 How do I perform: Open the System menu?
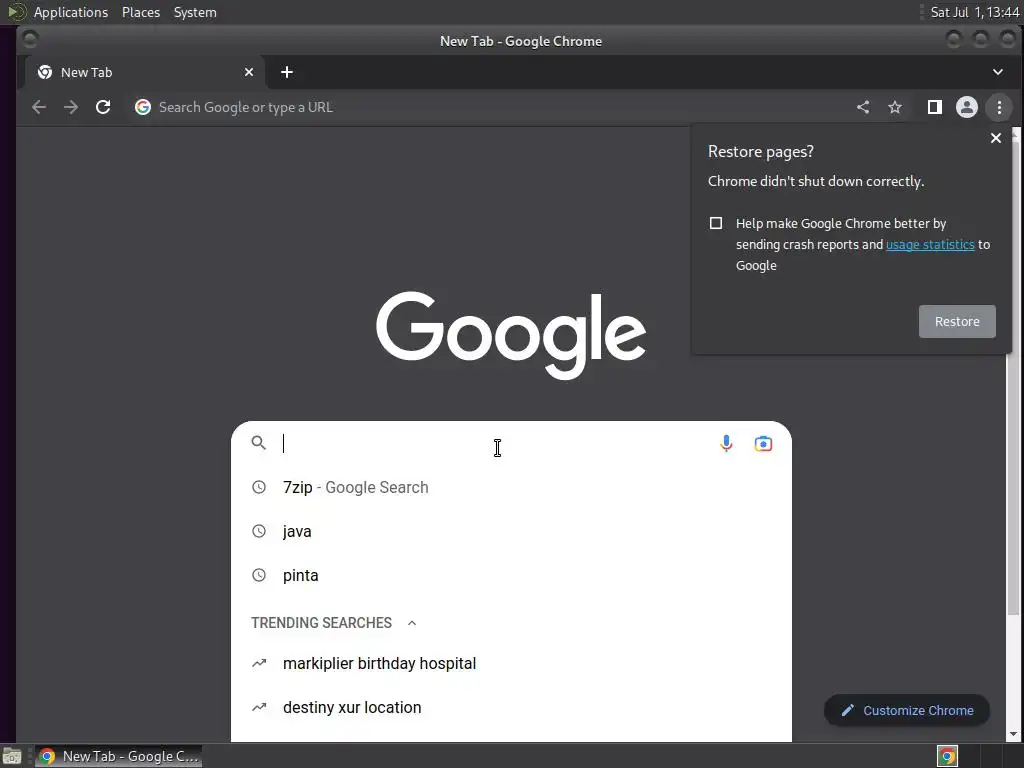195,12
